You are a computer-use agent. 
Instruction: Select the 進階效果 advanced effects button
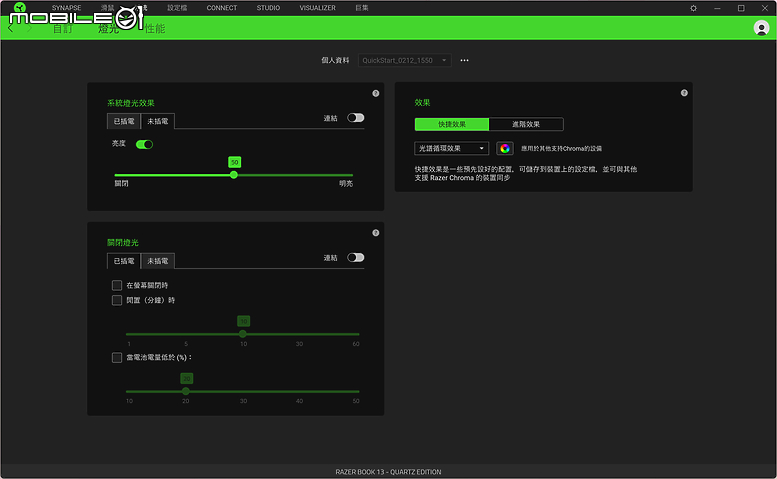click(x=526, y=124)
